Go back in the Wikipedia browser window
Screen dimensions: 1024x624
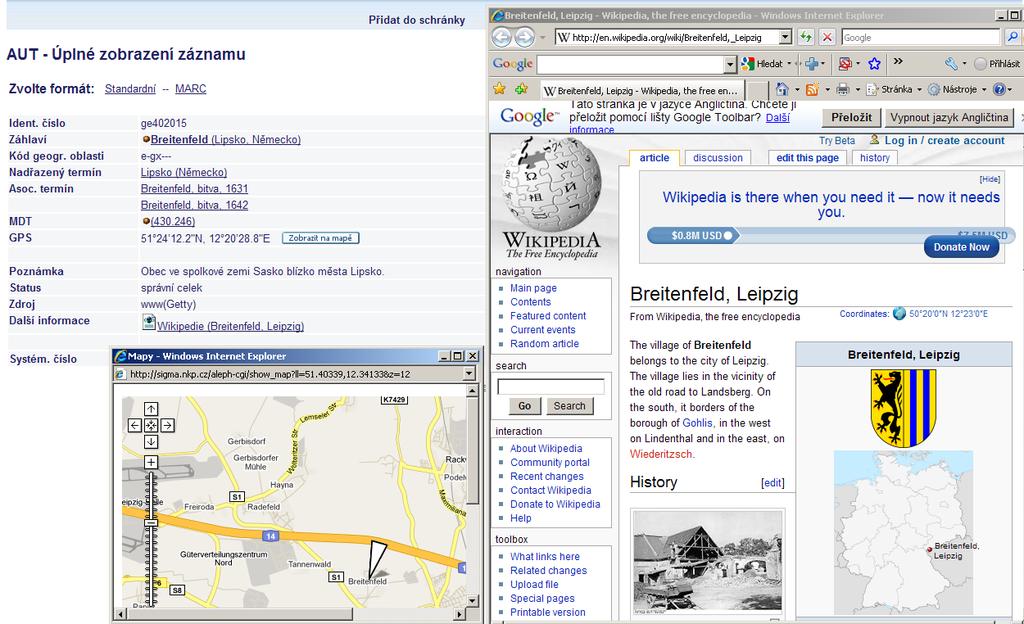pyautogui.click(x=502, y=37)
